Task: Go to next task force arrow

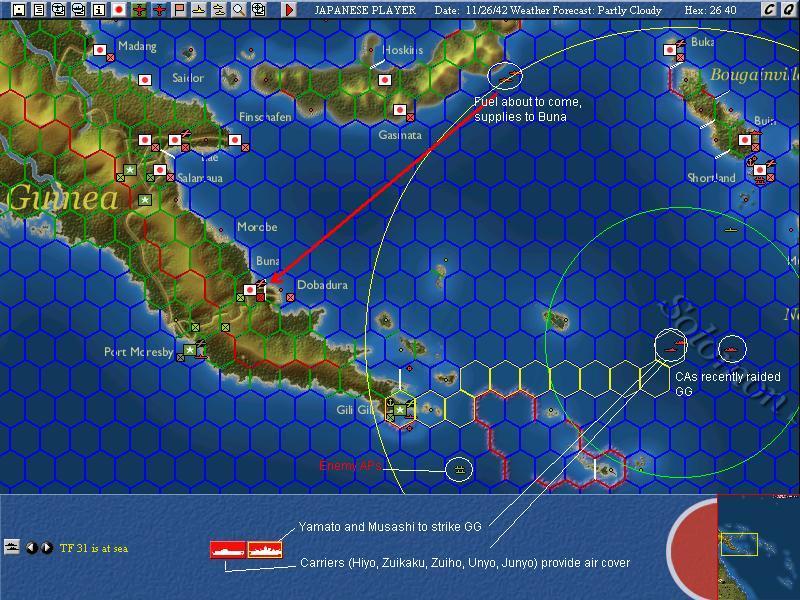Action: pyautogui.click(x=46, y=548)
